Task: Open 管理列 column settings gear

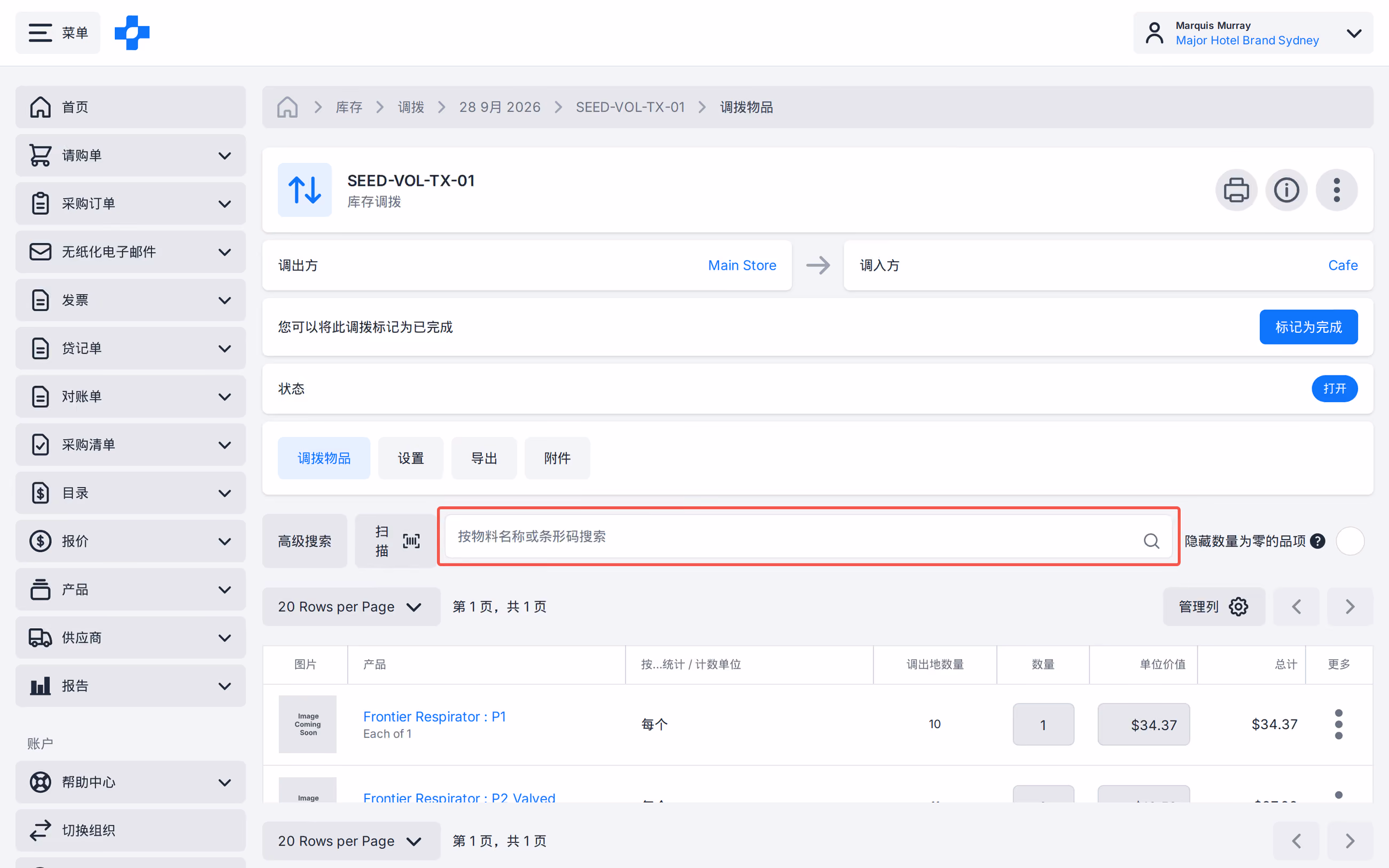Action: click(x=1213, y=606)
